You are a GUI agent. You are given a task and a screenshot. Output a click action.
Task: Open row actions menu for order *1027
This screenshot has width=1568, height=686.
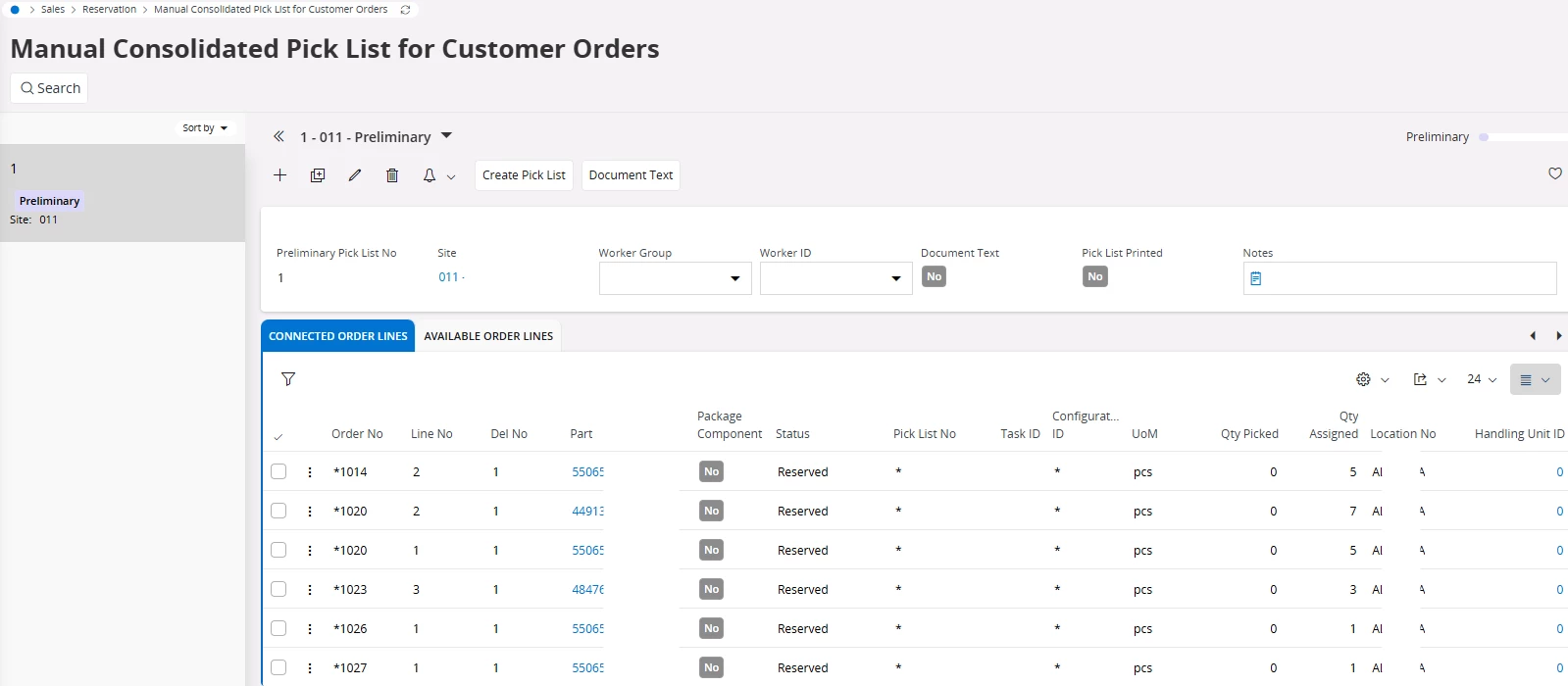pyautogui.click(x=310, y=668)
